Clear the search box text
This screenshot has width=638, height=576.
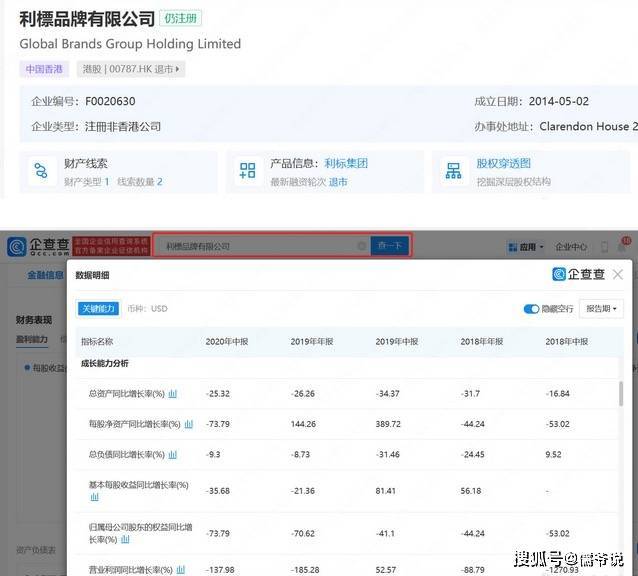(361, 246)
